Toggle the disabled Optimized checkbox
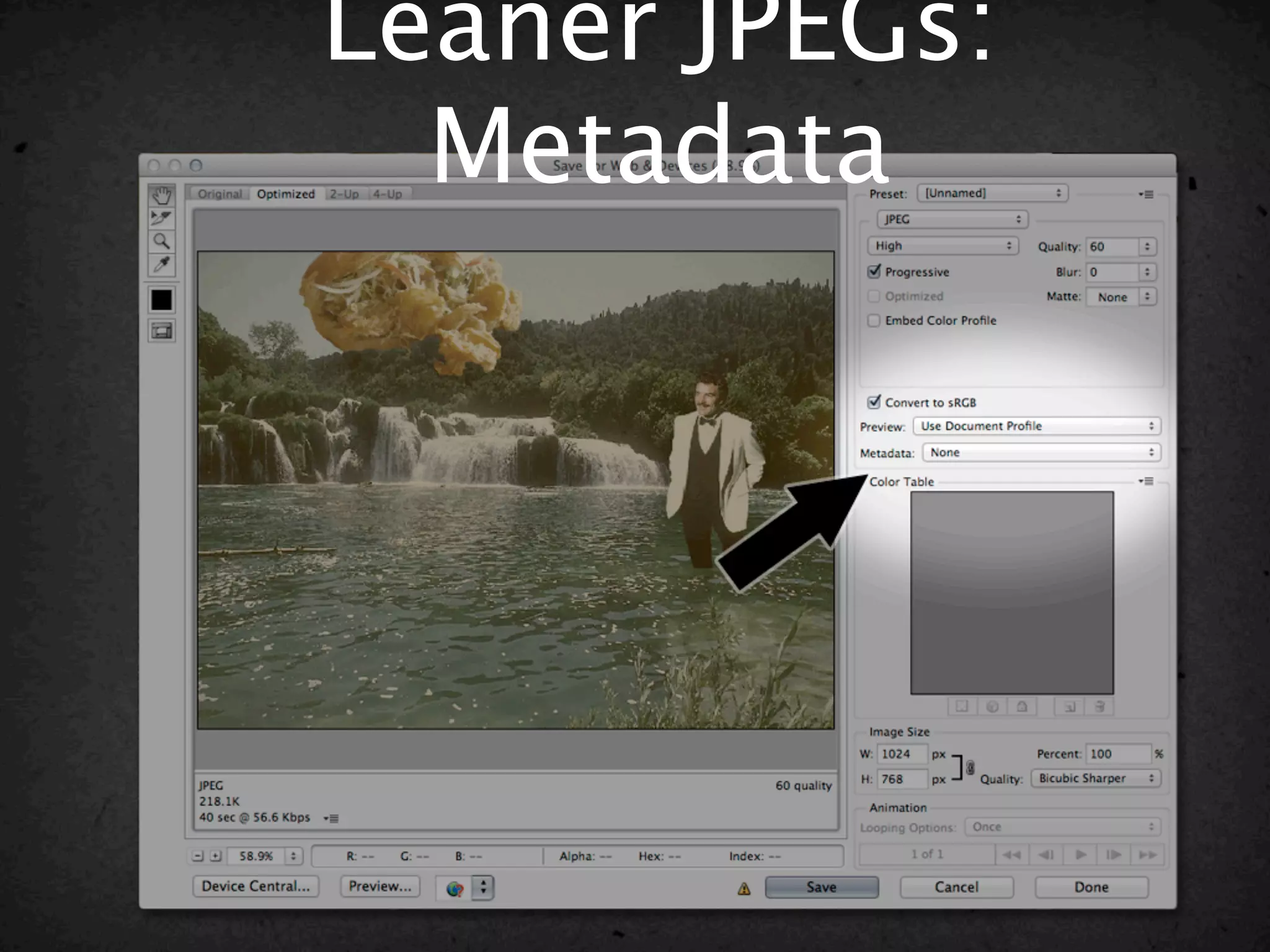The width and height of the screenshot is (1270, 952). click(x=874, y=296)
